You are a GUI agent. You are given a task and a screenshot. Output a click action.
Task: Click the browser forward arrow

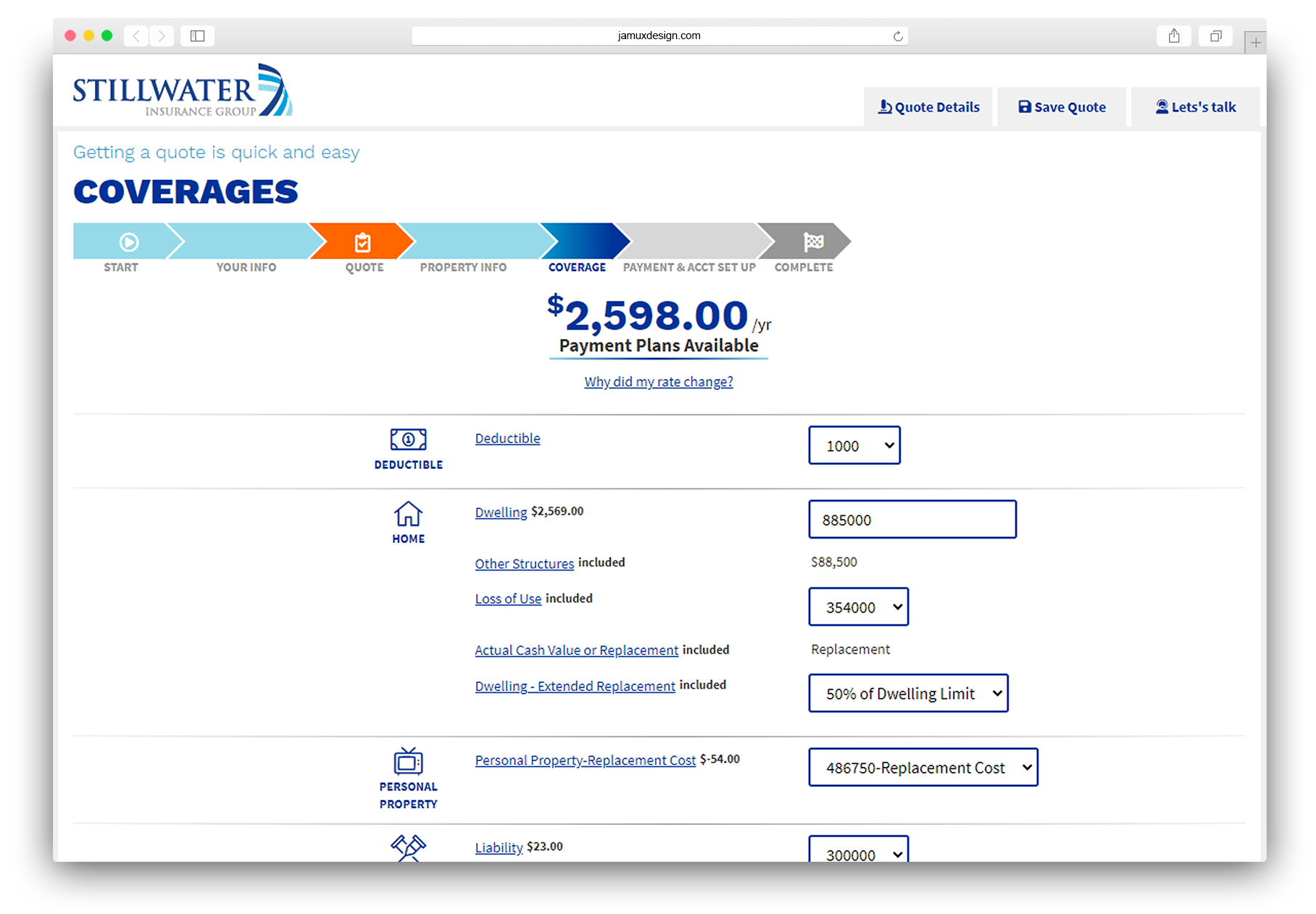click(162, 36)
